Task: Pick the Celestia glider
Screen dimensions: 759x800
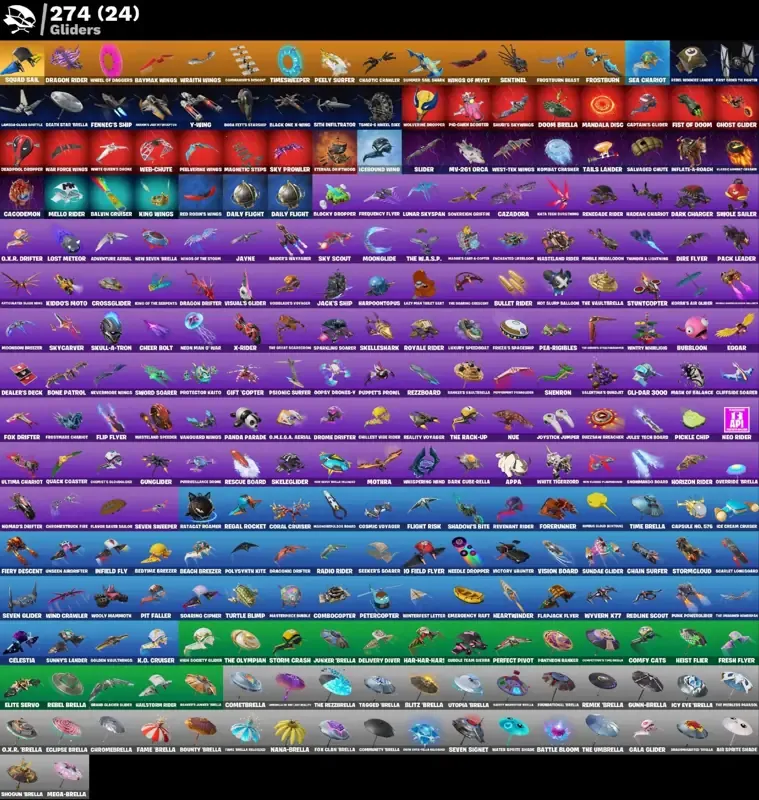Action: (22, 643)
